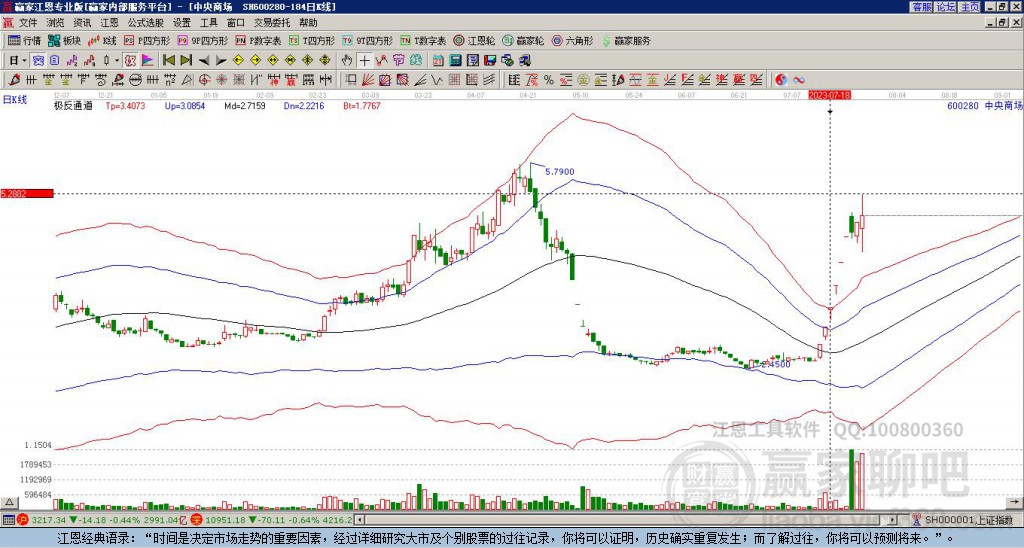Click the 日K线 chart label
This screenshot has height=548, width=1024.
pos(15,100)
